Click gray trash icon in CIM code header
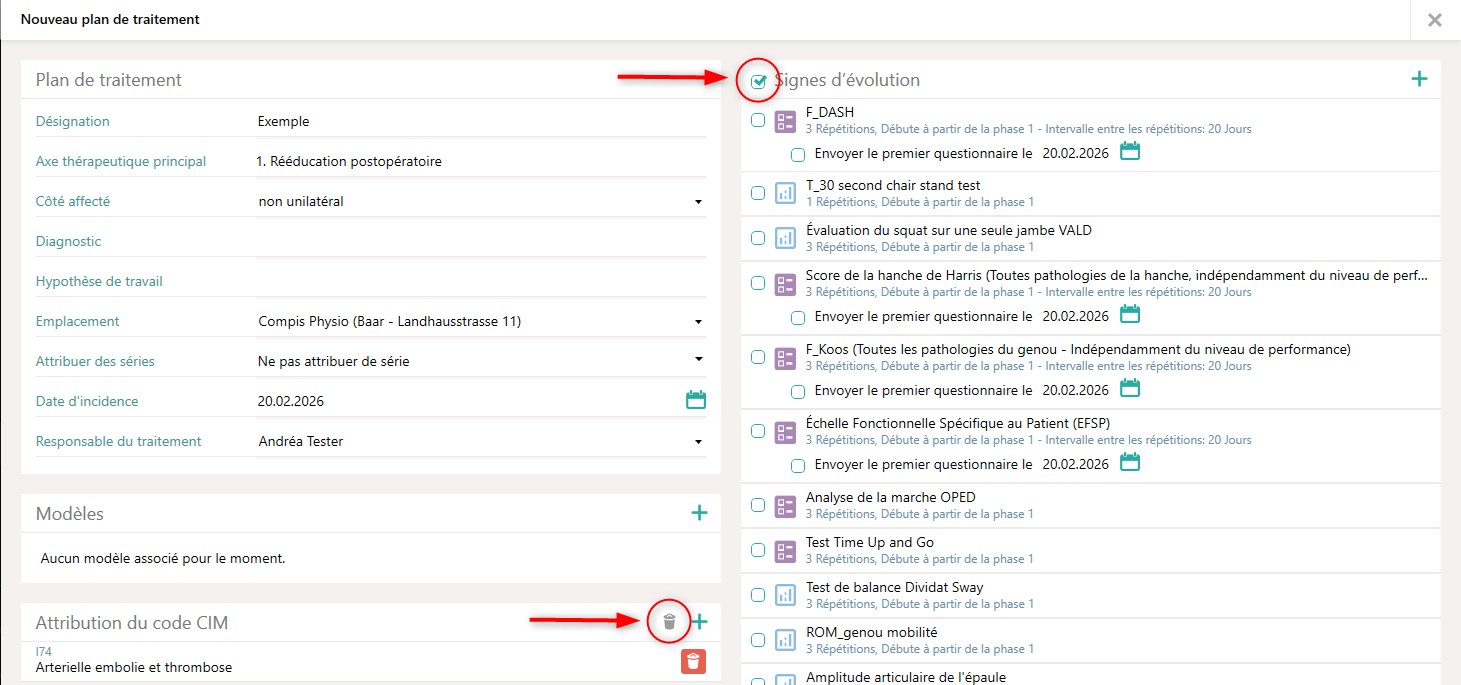 click(669, 622)
